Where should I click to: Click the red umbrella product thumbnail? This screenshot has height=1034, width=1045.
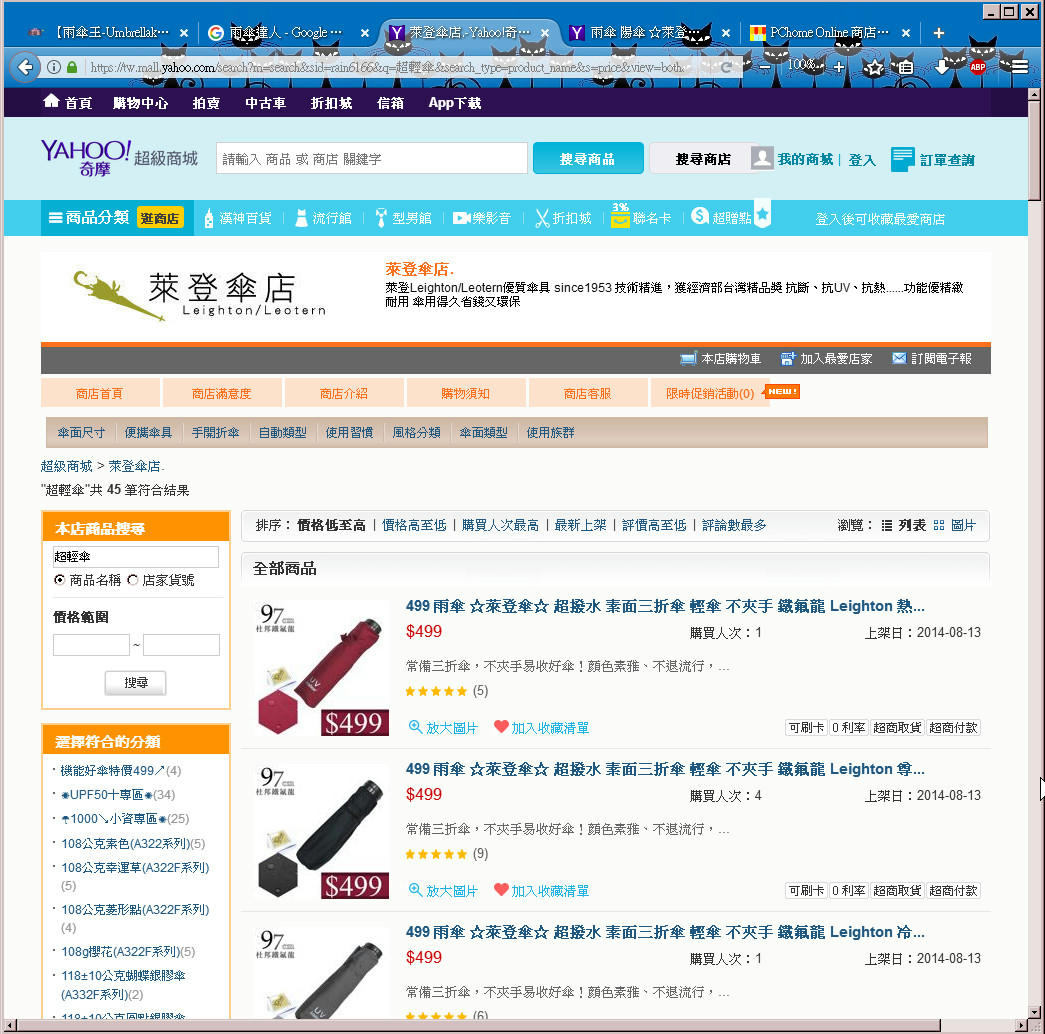[x=323, y=669]
